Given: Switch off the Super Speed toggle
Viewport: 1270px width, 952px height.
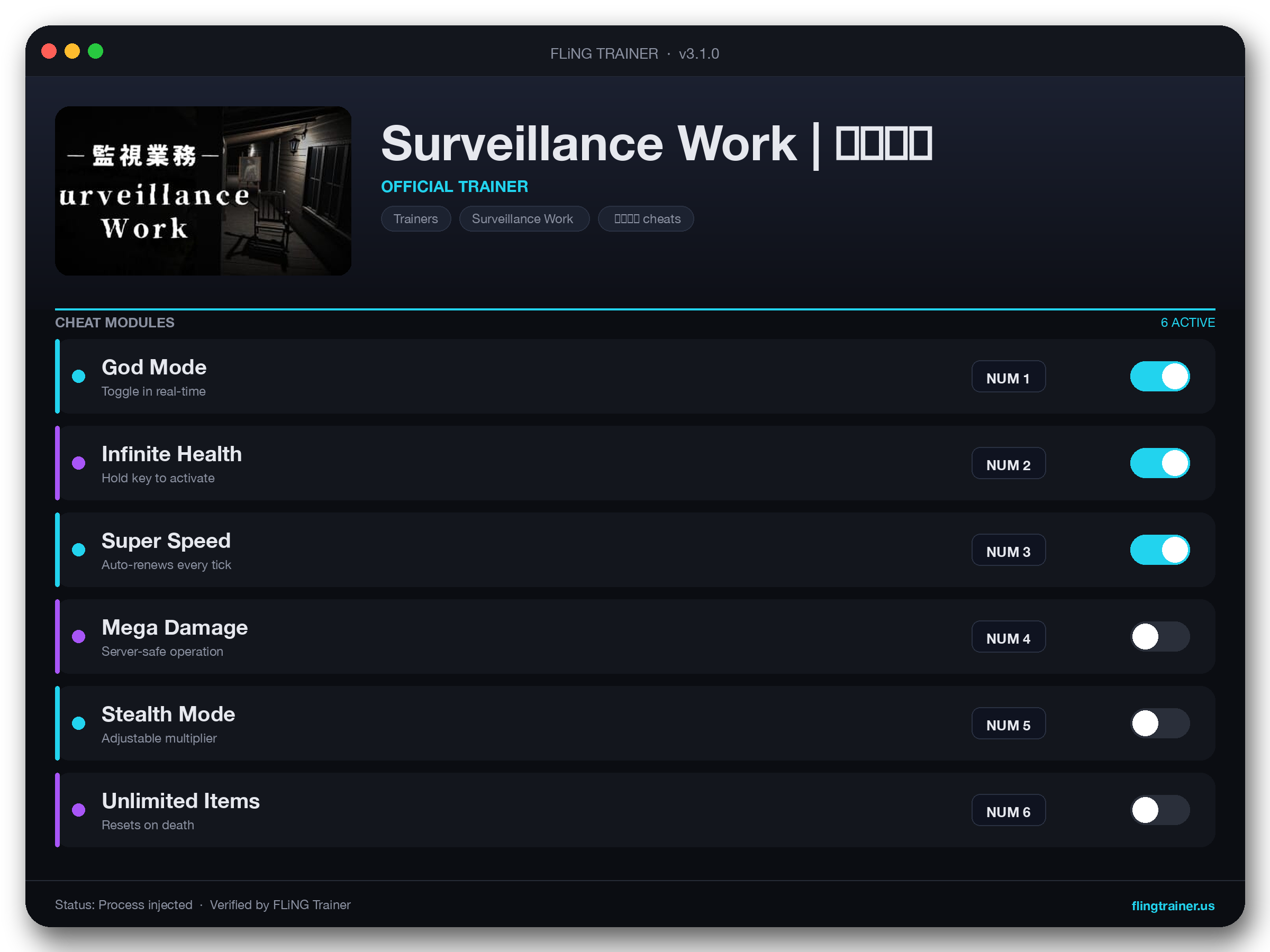Looking at the screenshot, I should coord(1160,550).
